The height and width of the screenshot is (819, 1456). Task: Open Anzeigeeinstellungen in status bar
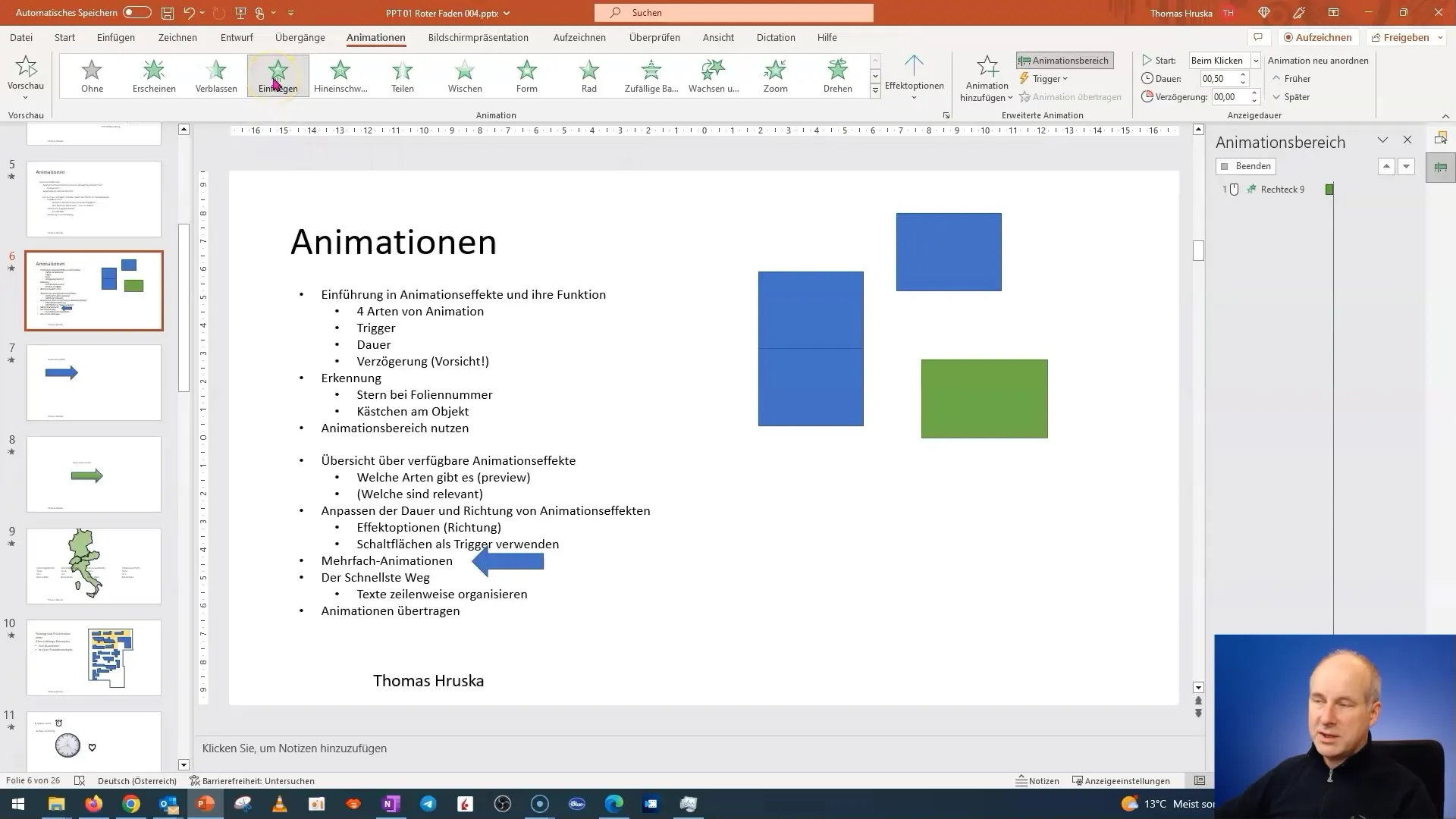pos(1121,780)
